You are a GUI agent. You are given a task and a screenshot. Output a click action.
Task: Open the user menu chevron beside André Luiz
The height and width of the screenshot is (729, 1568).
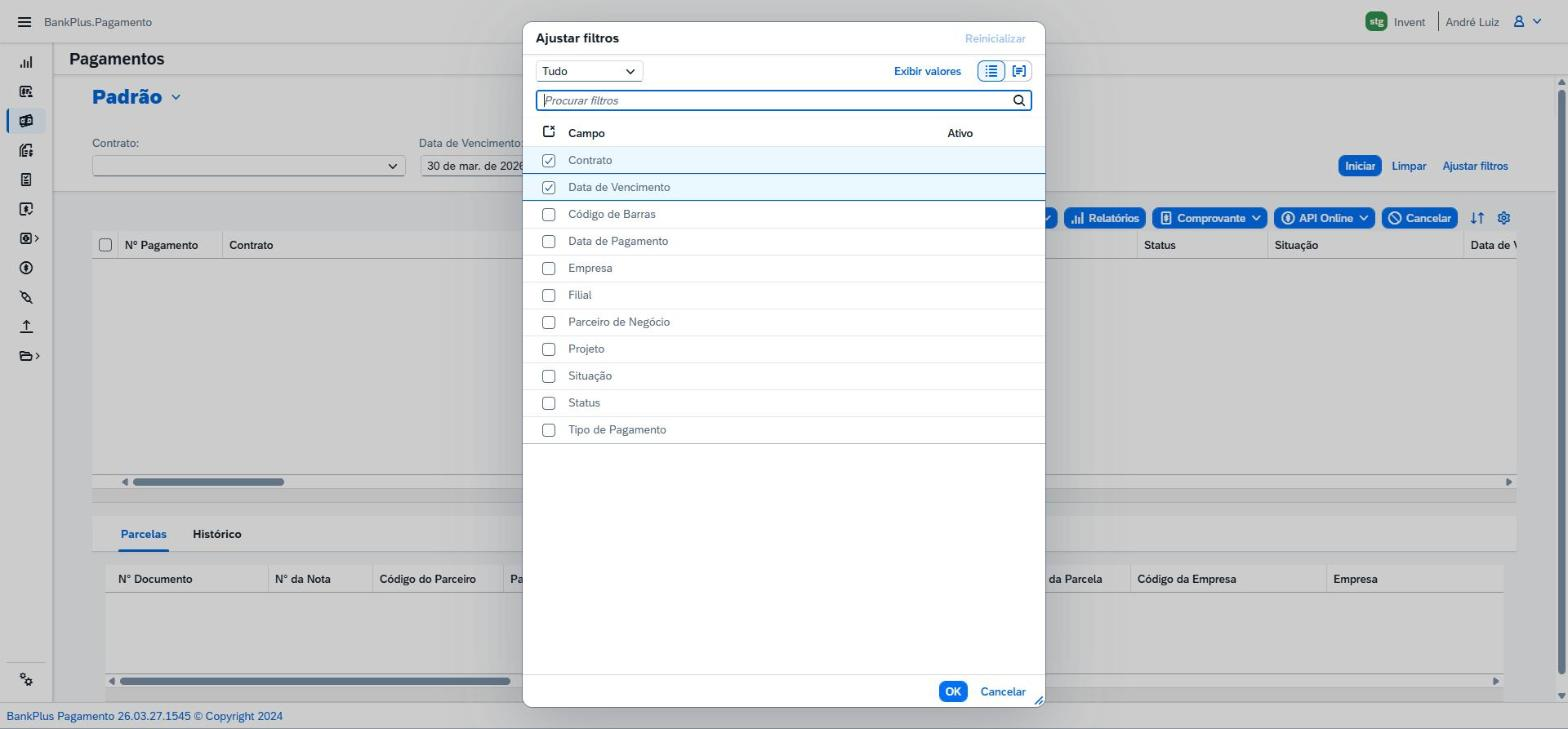[x=1538, y=21]
